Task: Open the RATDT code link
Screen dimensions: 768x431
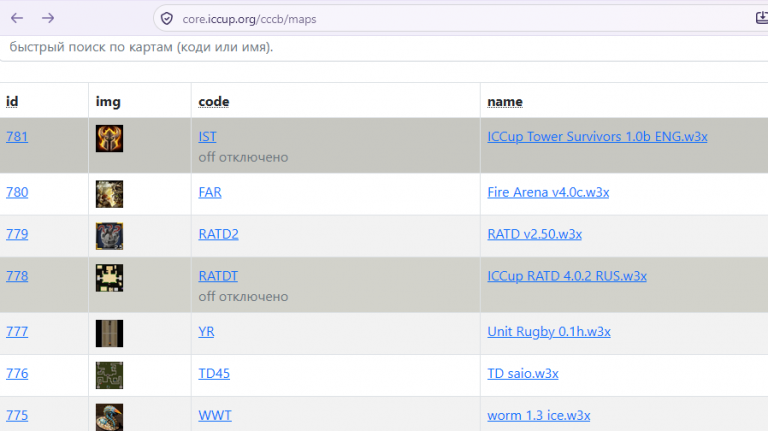Action: click(x=218, y=276)
